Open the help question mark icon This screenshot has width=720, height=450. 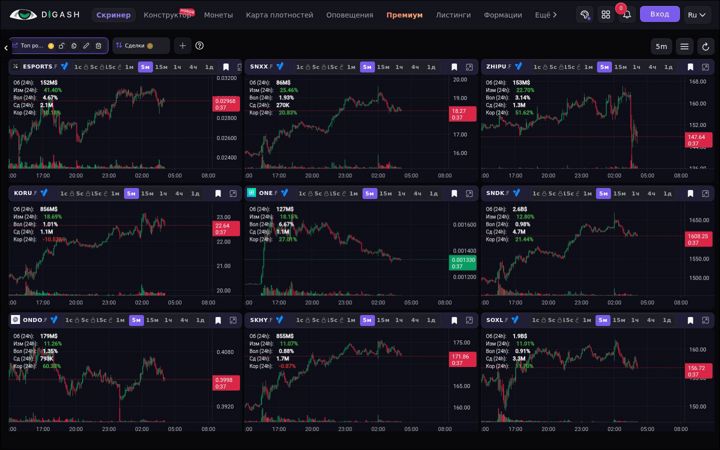pos(199,45)
